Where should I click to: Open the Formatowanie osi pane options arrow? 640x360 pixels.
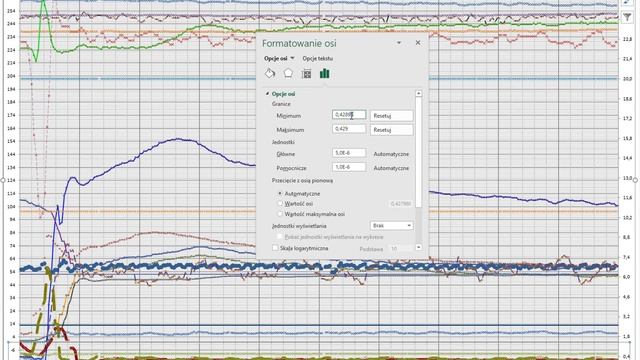pyautogui.click(x=399, y=42)
